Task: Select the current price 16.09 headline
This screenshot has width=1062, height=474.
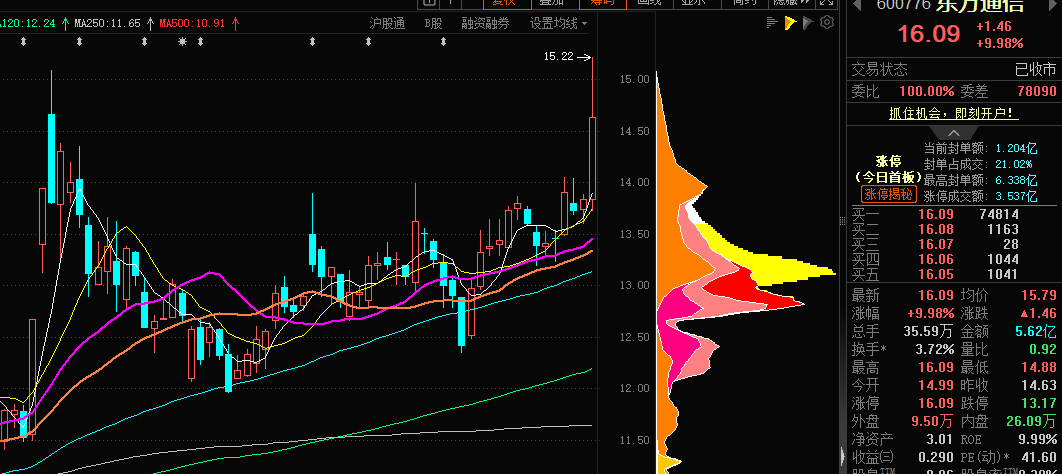Action: [x=929, y=34]
